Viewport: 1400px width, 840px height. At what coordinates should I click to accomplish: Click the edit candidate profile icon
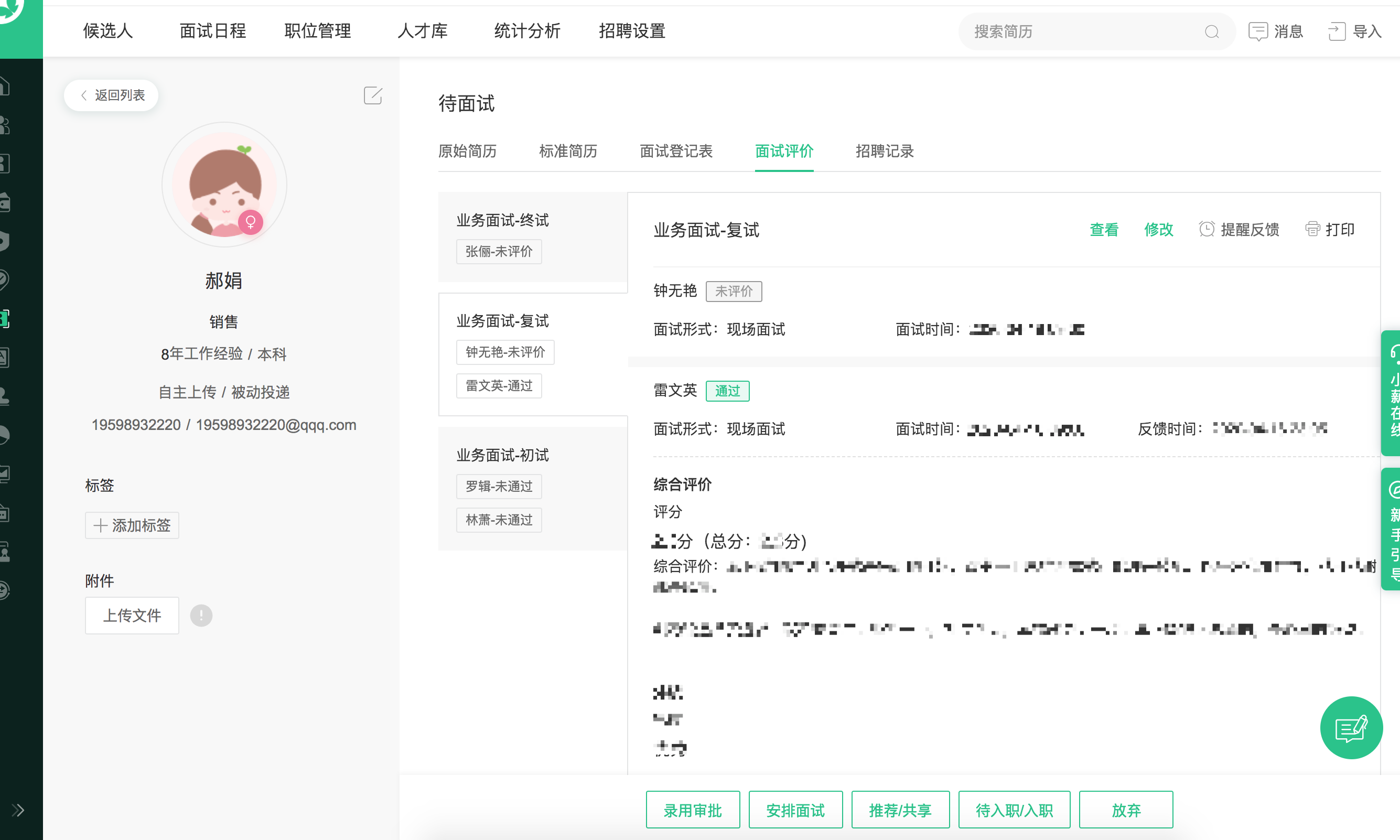click(x=372, y=95)
